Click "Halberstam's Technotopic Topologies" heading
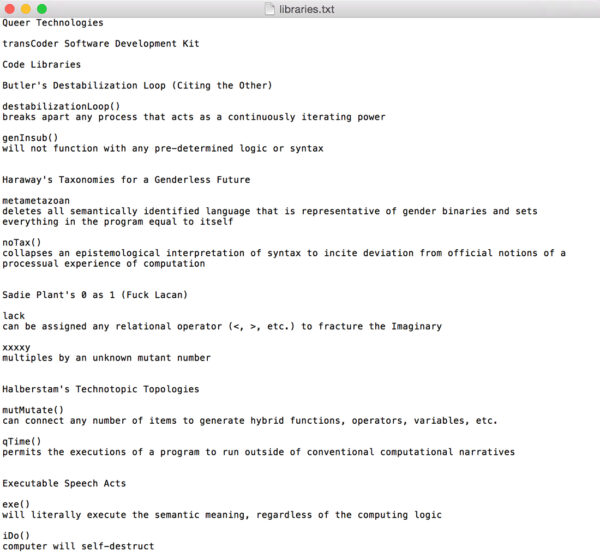Image resolution: width=600 pixels, height=559 pixels. coord(100,389)
